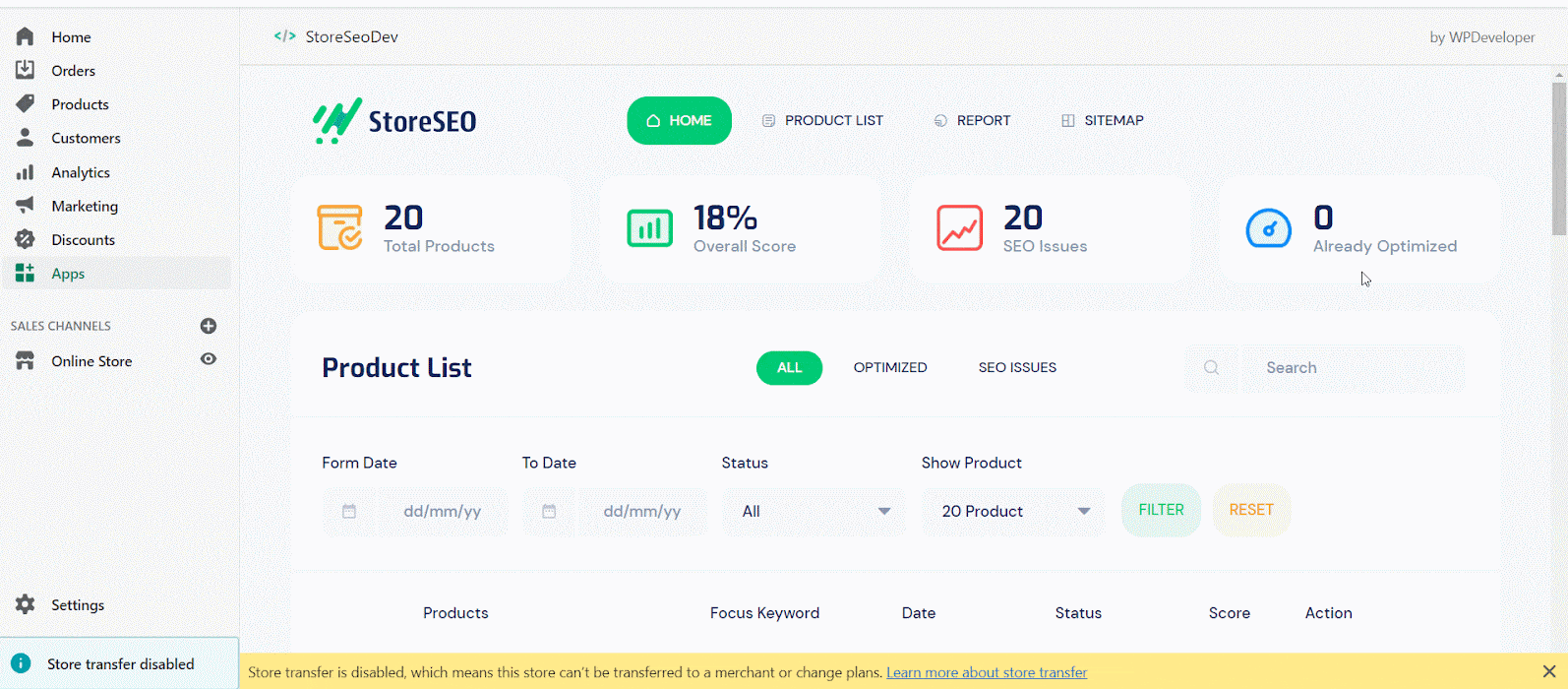Open Analytics in the sidebar
This screenshot has height=689, width=1568.
pyautogui.click(x=81, y=172)
